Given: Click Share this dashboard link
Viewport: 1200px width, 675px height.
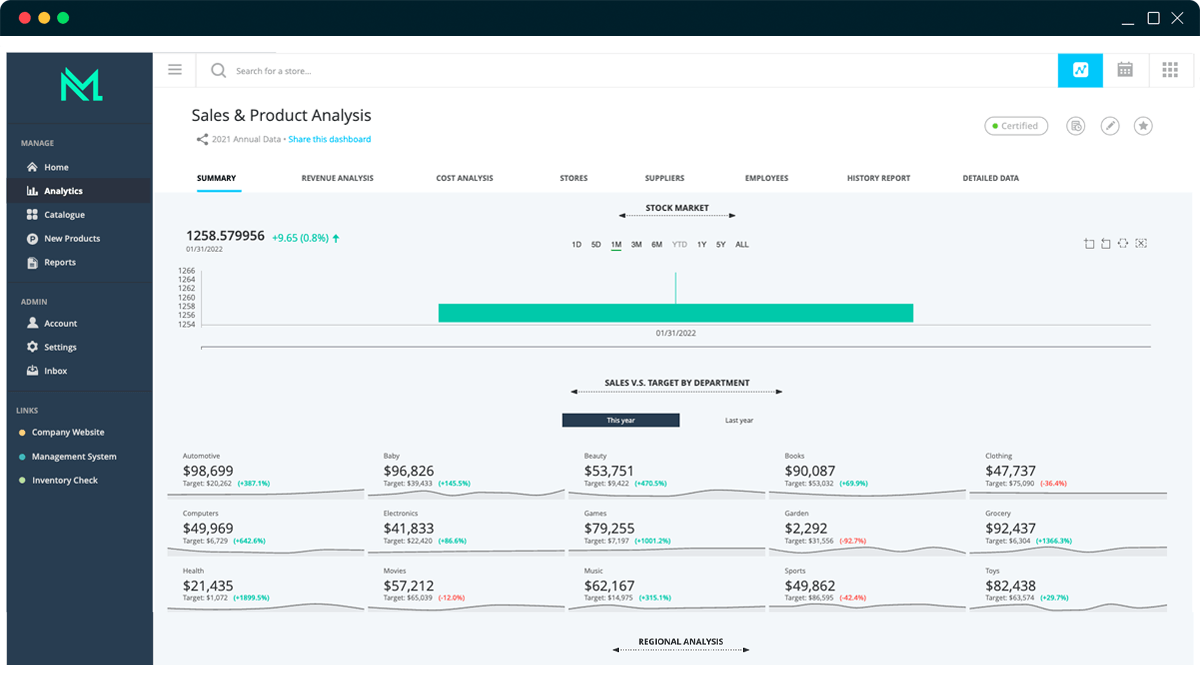Looking at the screenshot, I should (329, 139).
